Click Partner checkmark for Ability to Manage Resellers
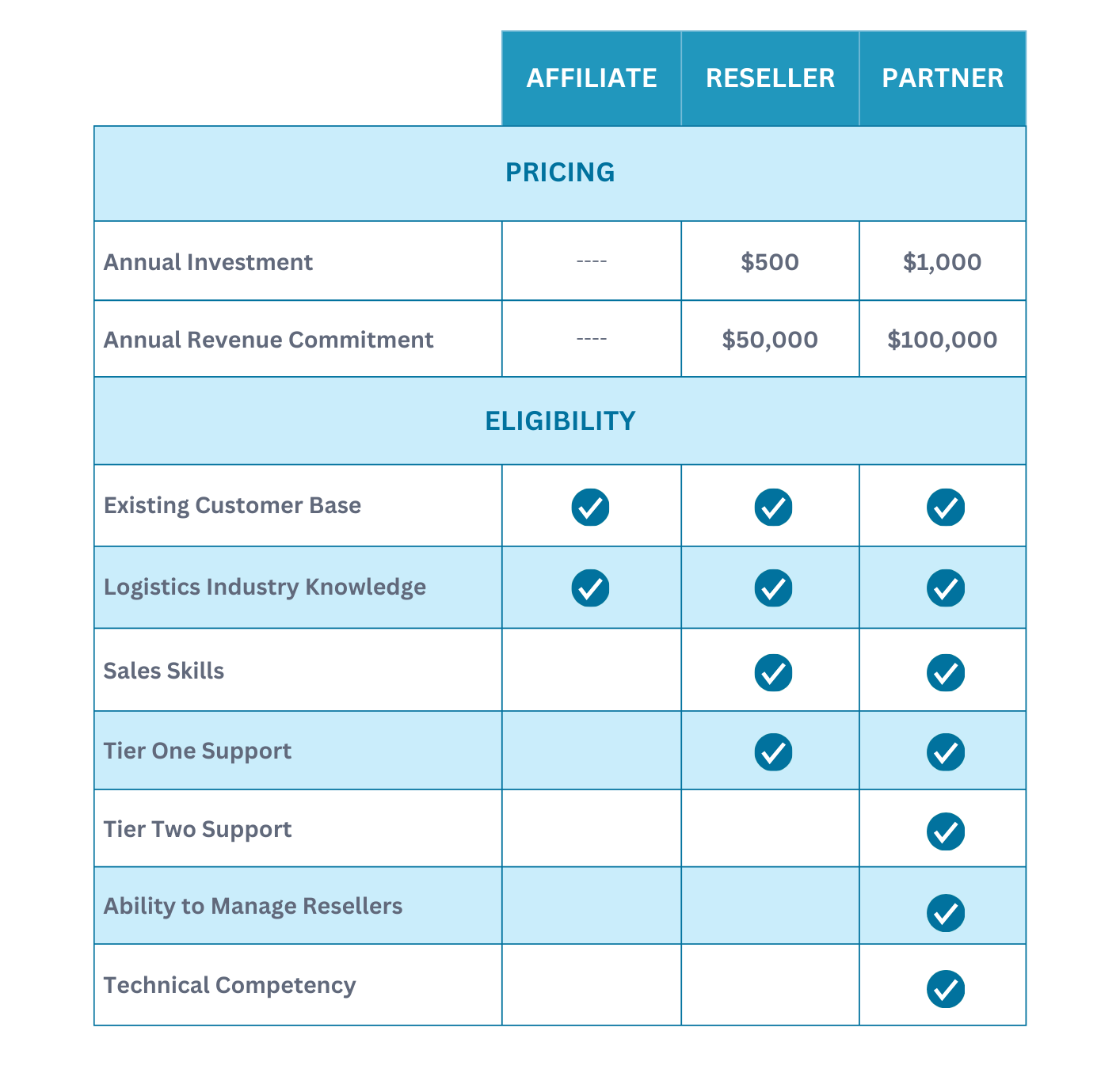 (x=946, y=913)
